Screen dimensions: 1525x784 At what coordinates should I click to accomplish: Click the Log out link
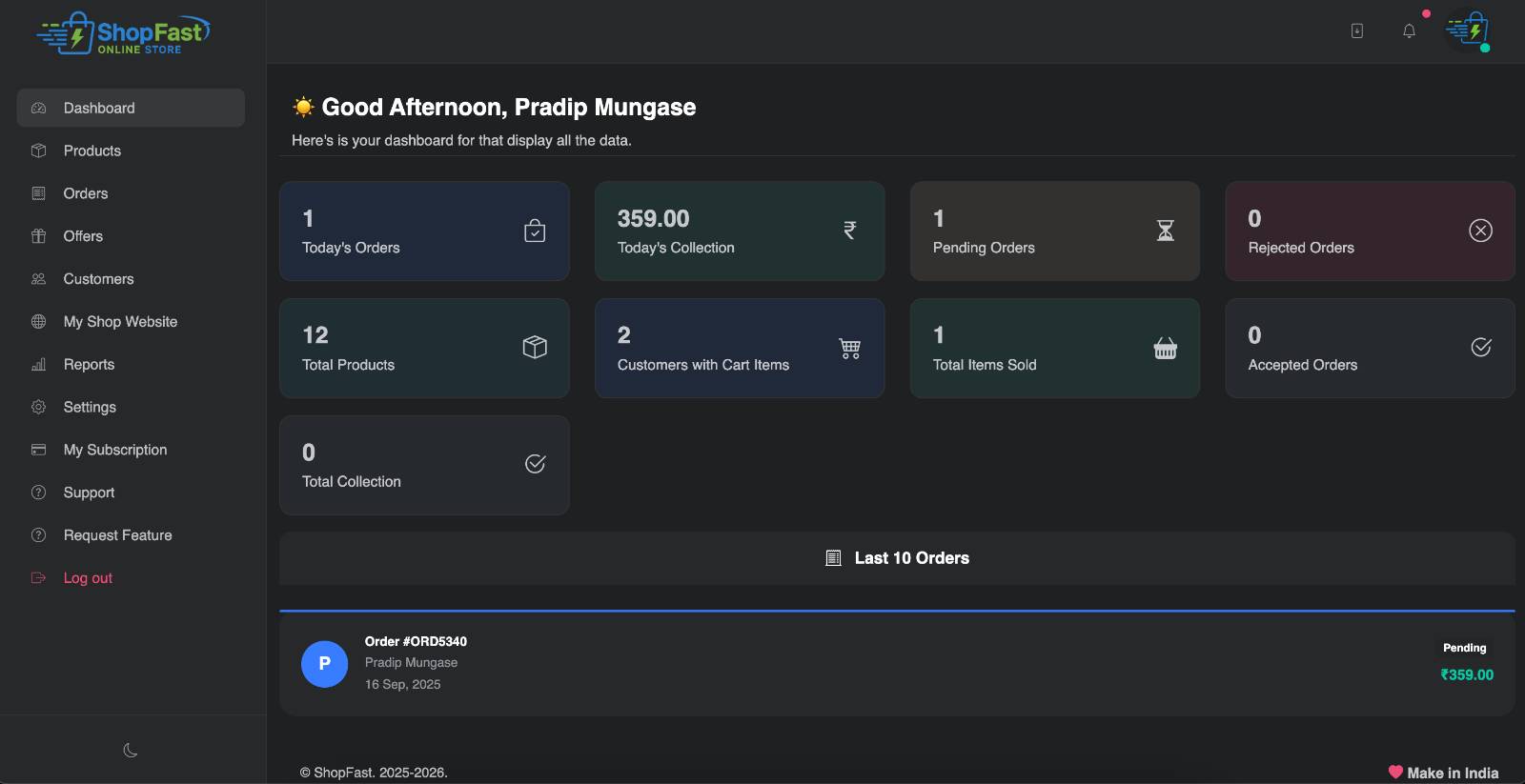pyautogui.click(x=88, y=578)
